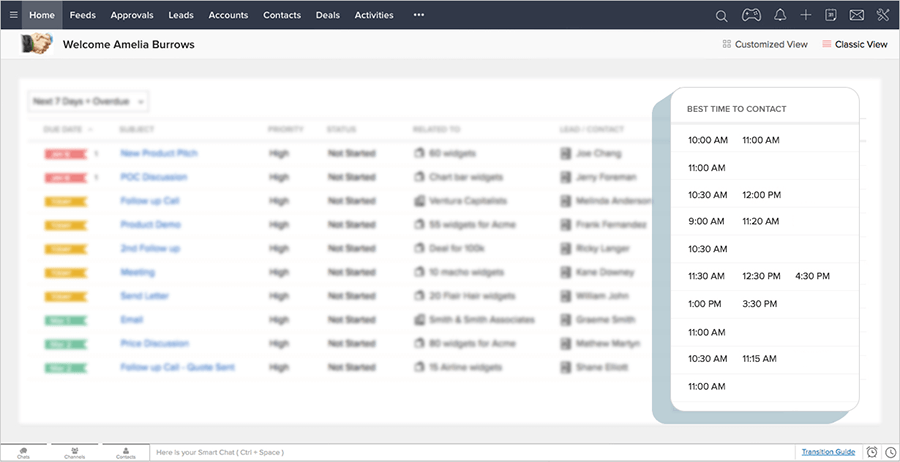
Task: Open the hamburger menu icon
Action: 14,15
